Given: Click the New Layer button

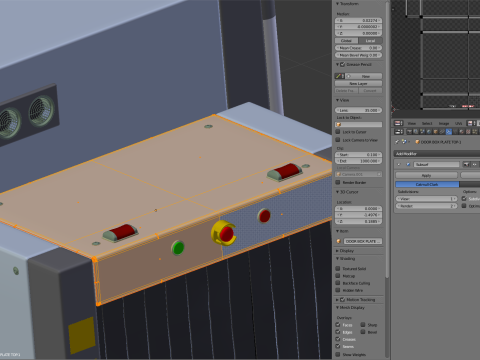Looking at the screenshot, I should click(358, 83).
